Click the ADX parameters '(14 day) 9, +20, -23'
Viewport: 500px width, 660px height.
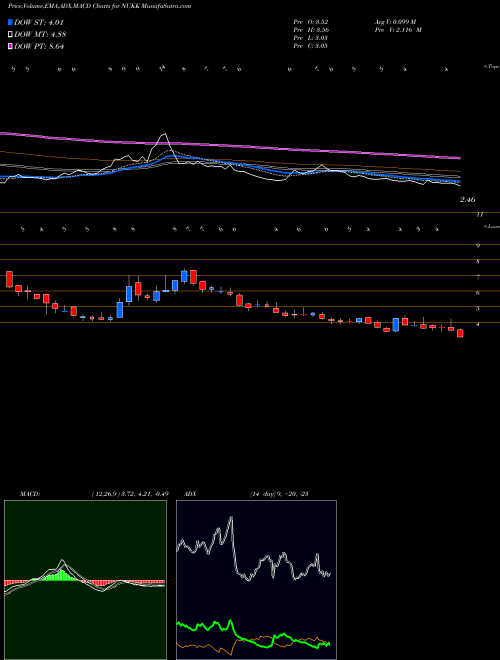pyautogui.click(x=279, y=494)
